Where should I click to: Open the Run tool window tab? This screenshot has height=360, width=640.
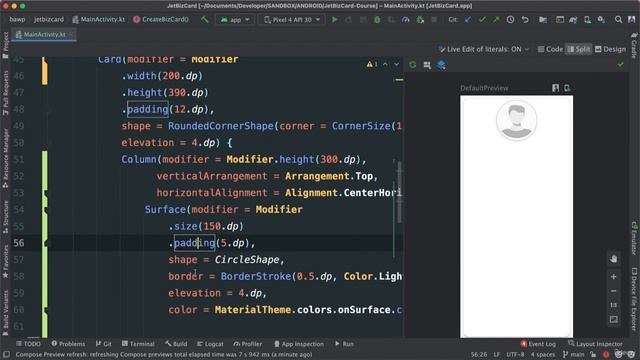point(344,344)
